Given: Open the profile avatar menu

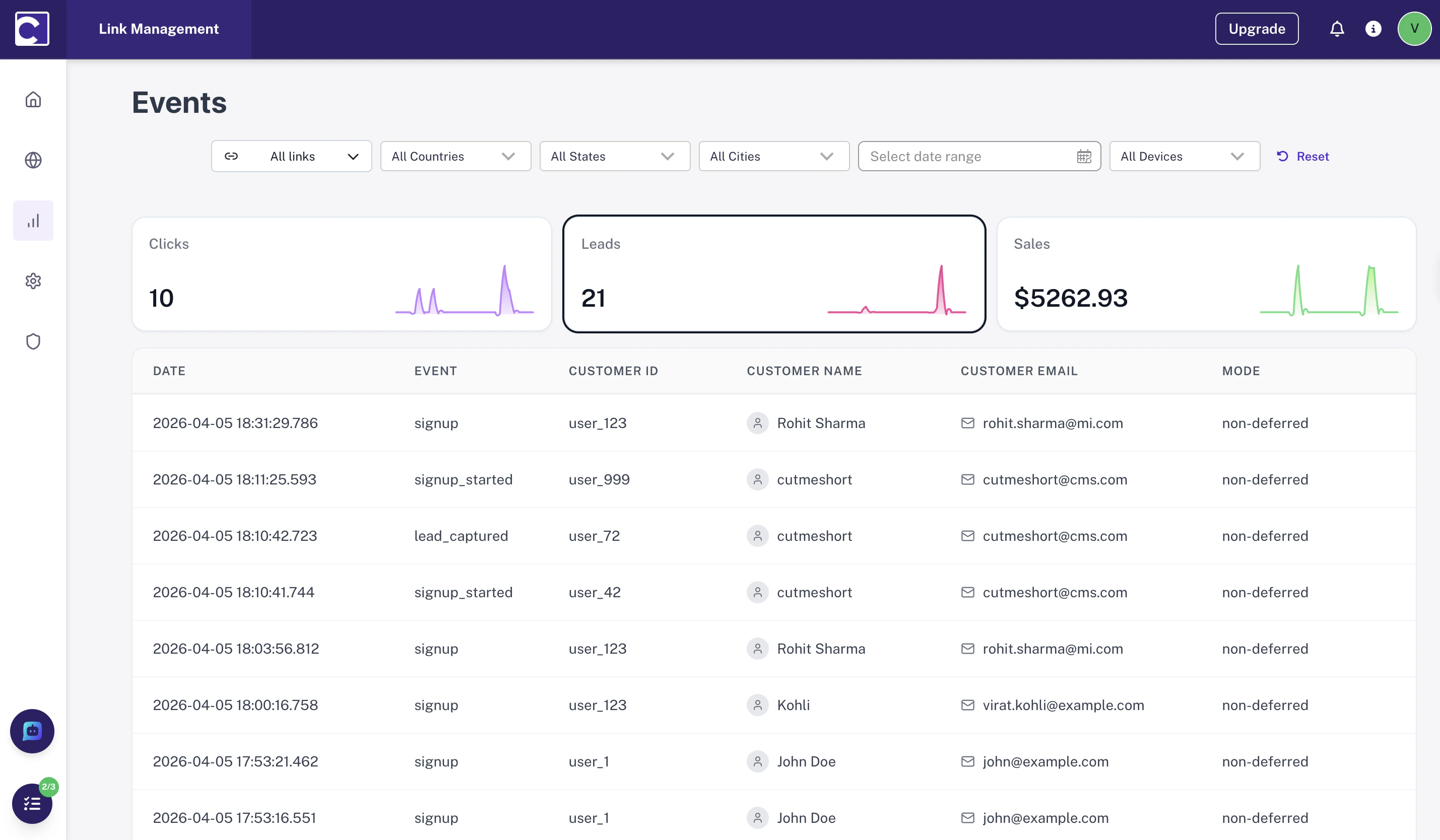Looking at the screenshot, I should [1414, 29].
